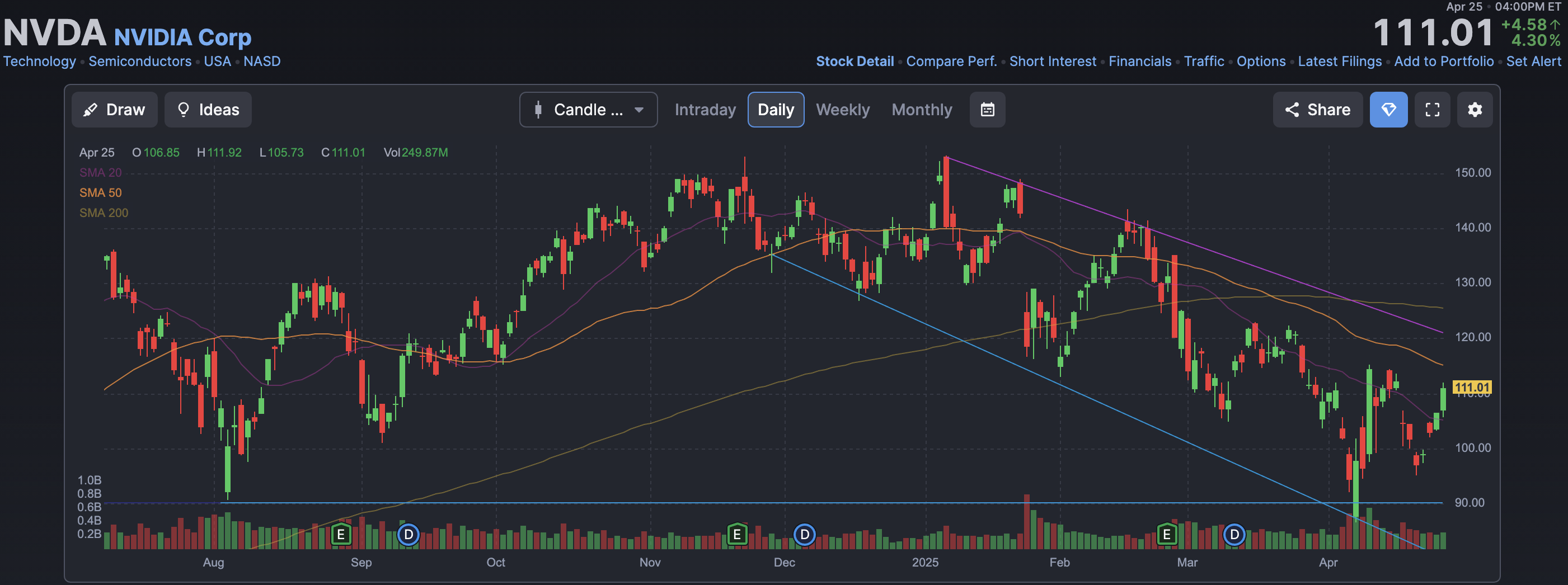Click the lightbulb icon in Ideas button
The height and width of the screenshot is (585, 1568).
point(182,110)
